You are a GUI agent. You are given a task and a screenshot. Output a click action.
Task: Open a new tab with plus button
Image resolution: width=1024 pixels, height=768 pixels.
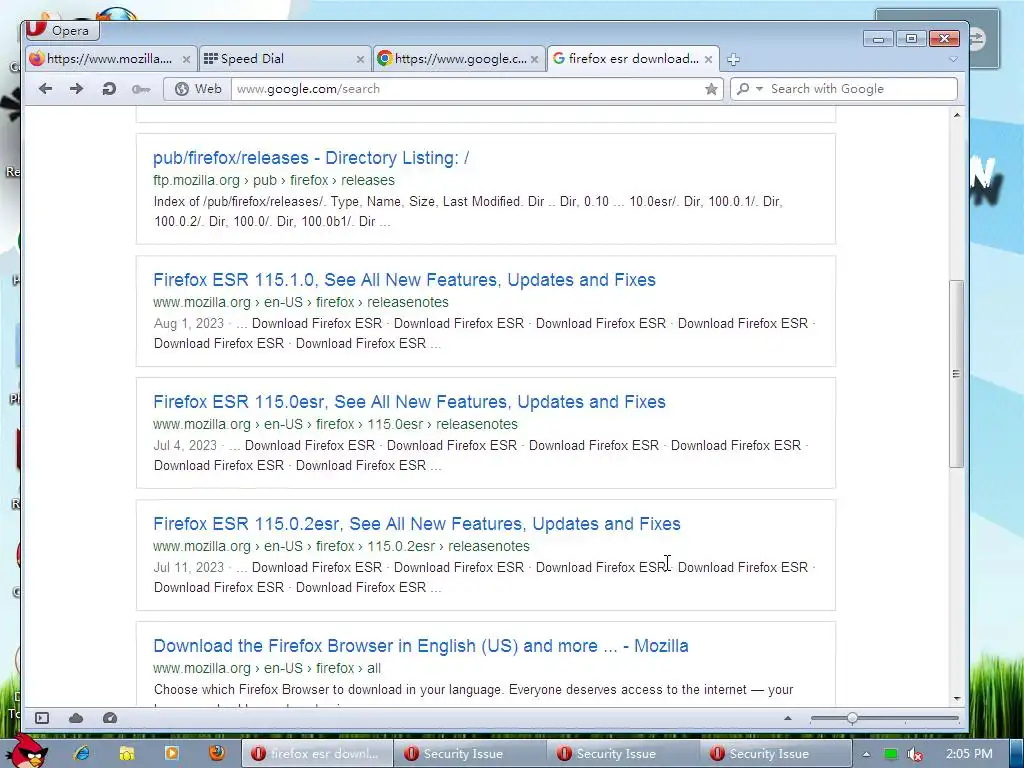click(x=733, y=59)
